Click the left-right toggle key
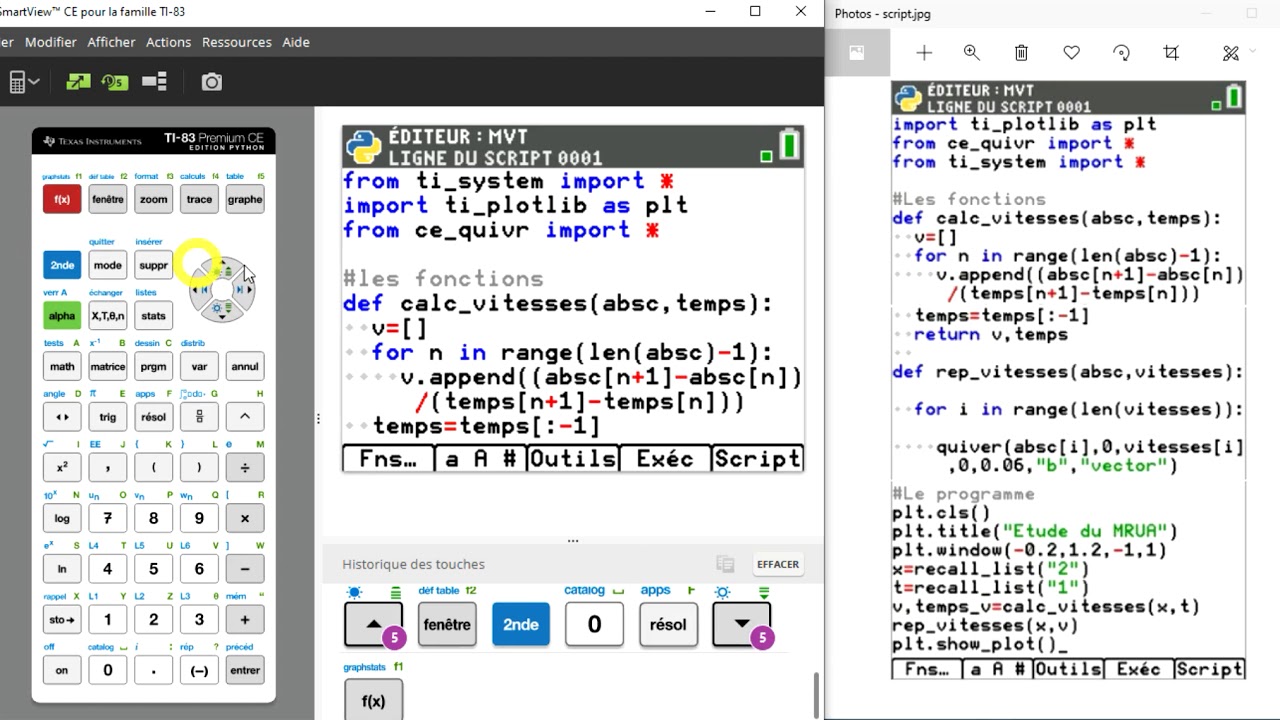The image size is (1280, 720). 62,417
